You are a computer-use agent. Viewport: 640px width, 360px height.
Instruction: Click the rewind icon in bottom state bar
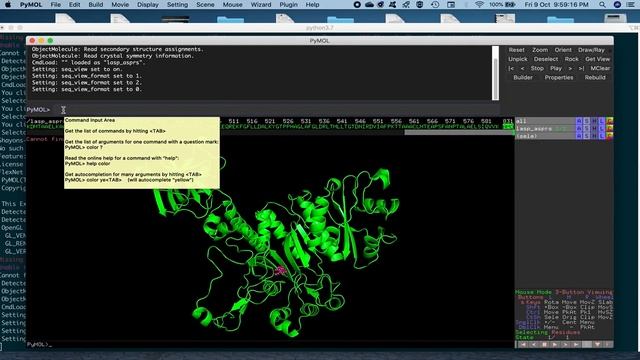523,344
